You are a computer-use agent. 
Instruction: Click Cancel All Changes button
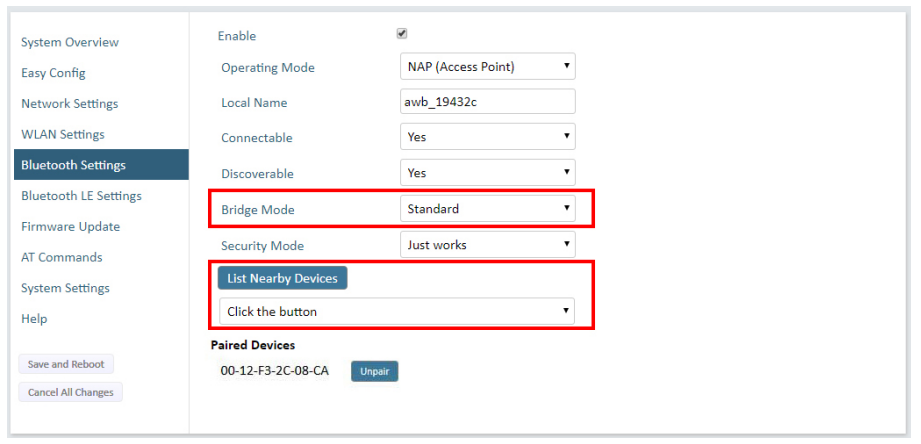70,392
